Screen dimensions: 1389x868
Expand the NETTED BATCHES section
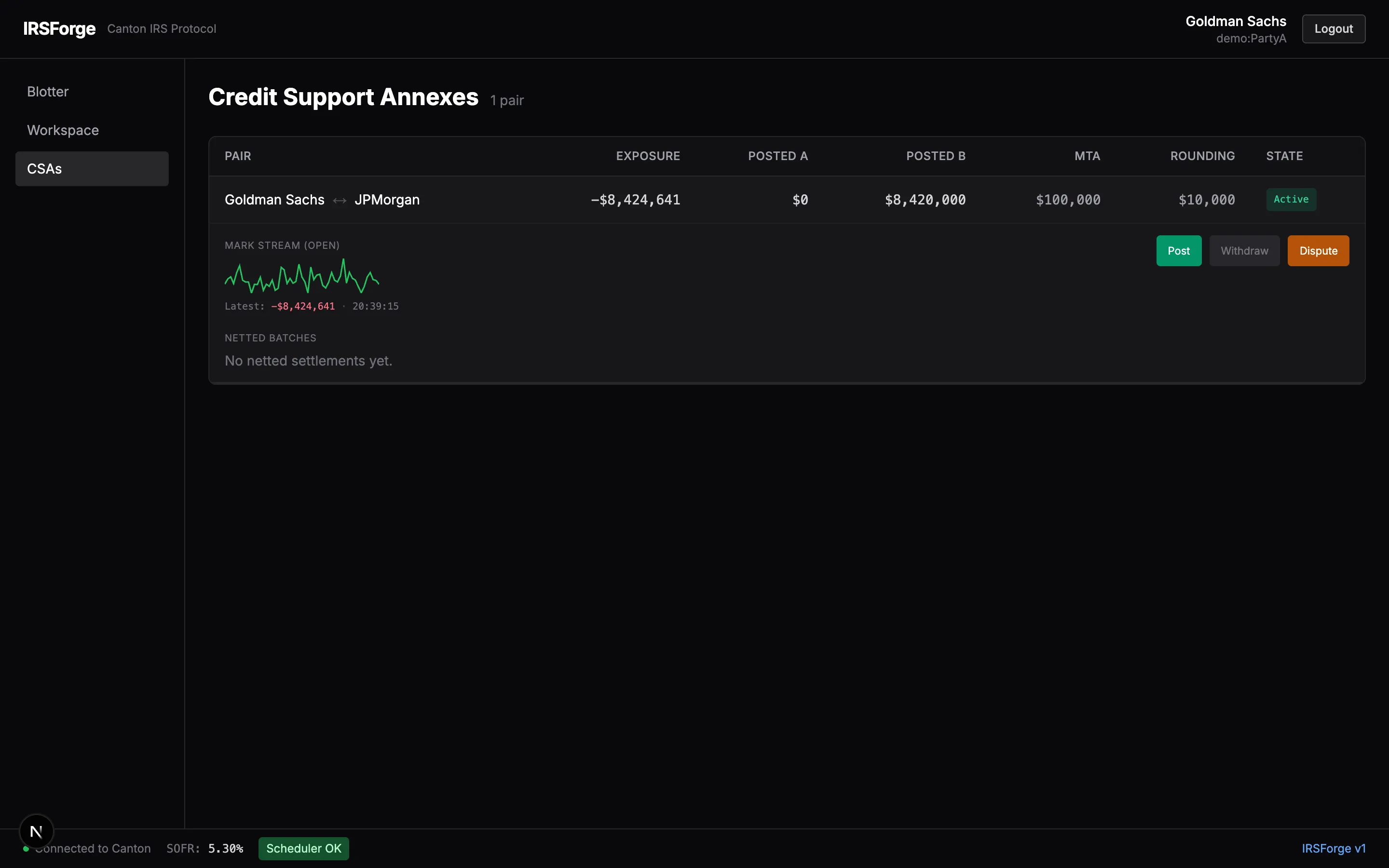(x=271, y=338)
